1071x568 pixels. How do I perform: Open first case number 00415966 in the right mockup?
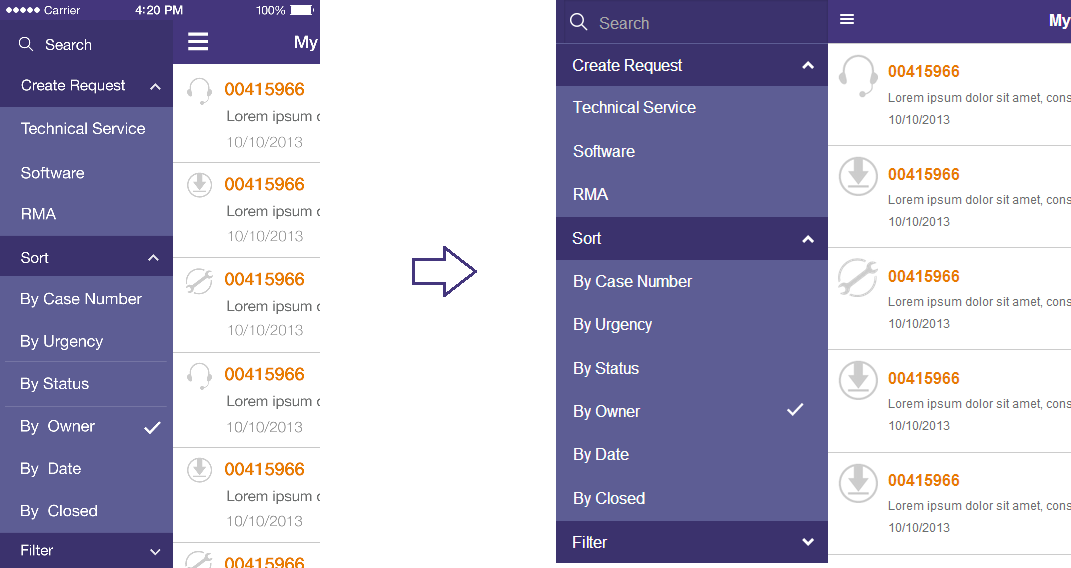point(923,71)
